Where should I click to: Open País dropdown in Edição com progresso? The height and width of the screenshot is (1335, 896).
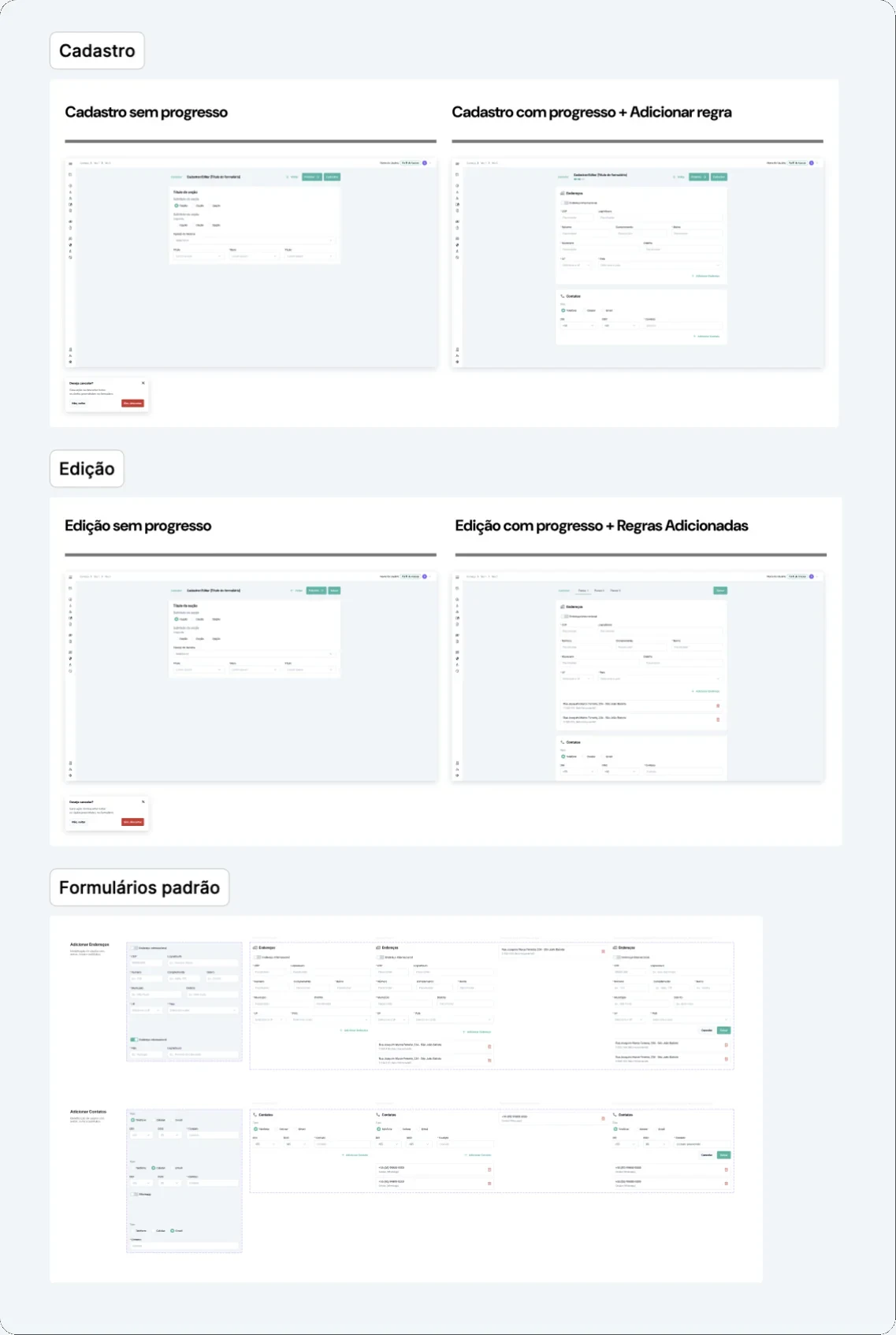660,679
